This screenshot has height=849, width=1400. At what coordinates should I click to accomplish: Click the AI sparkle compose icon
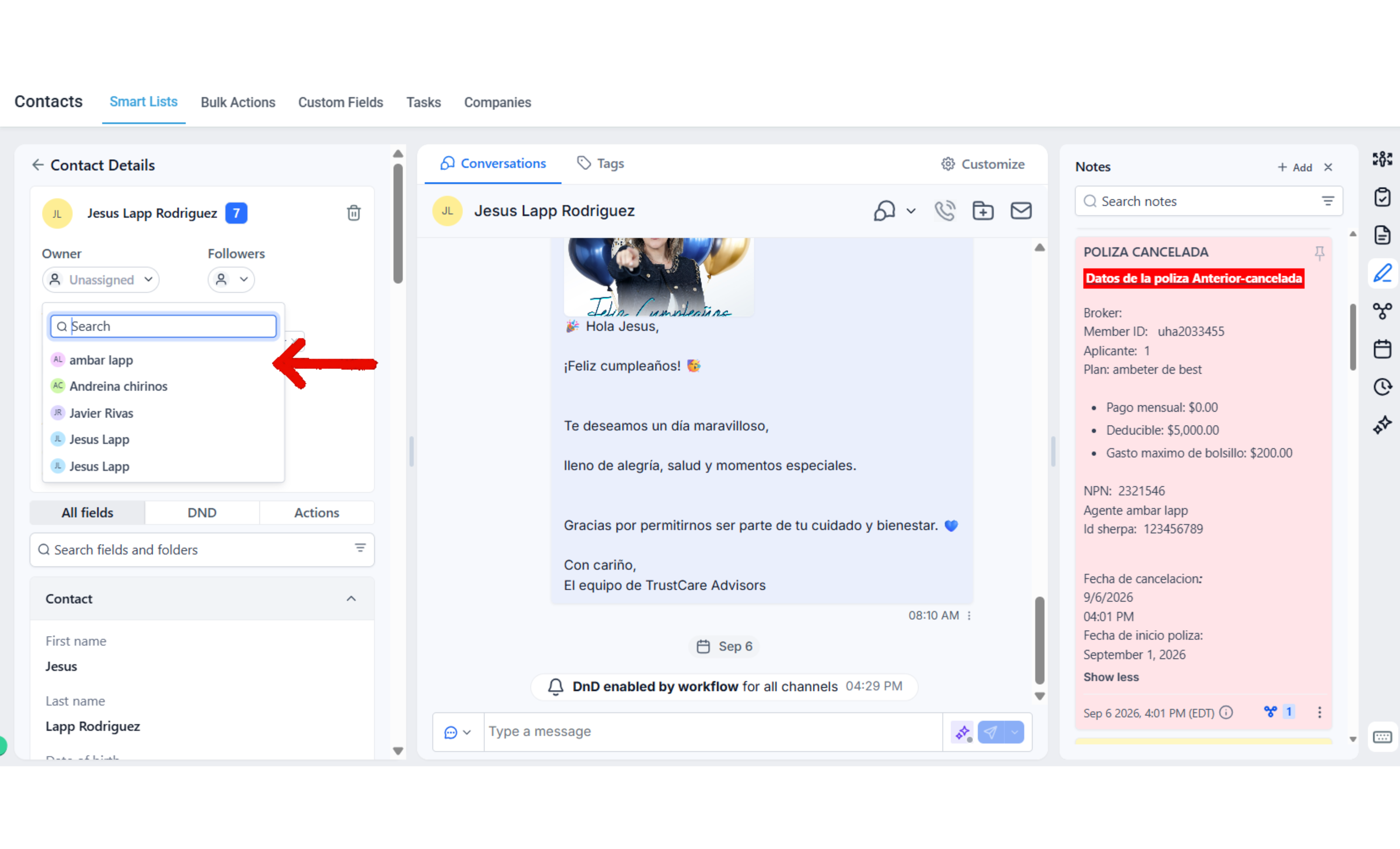(x=962, y=732)
